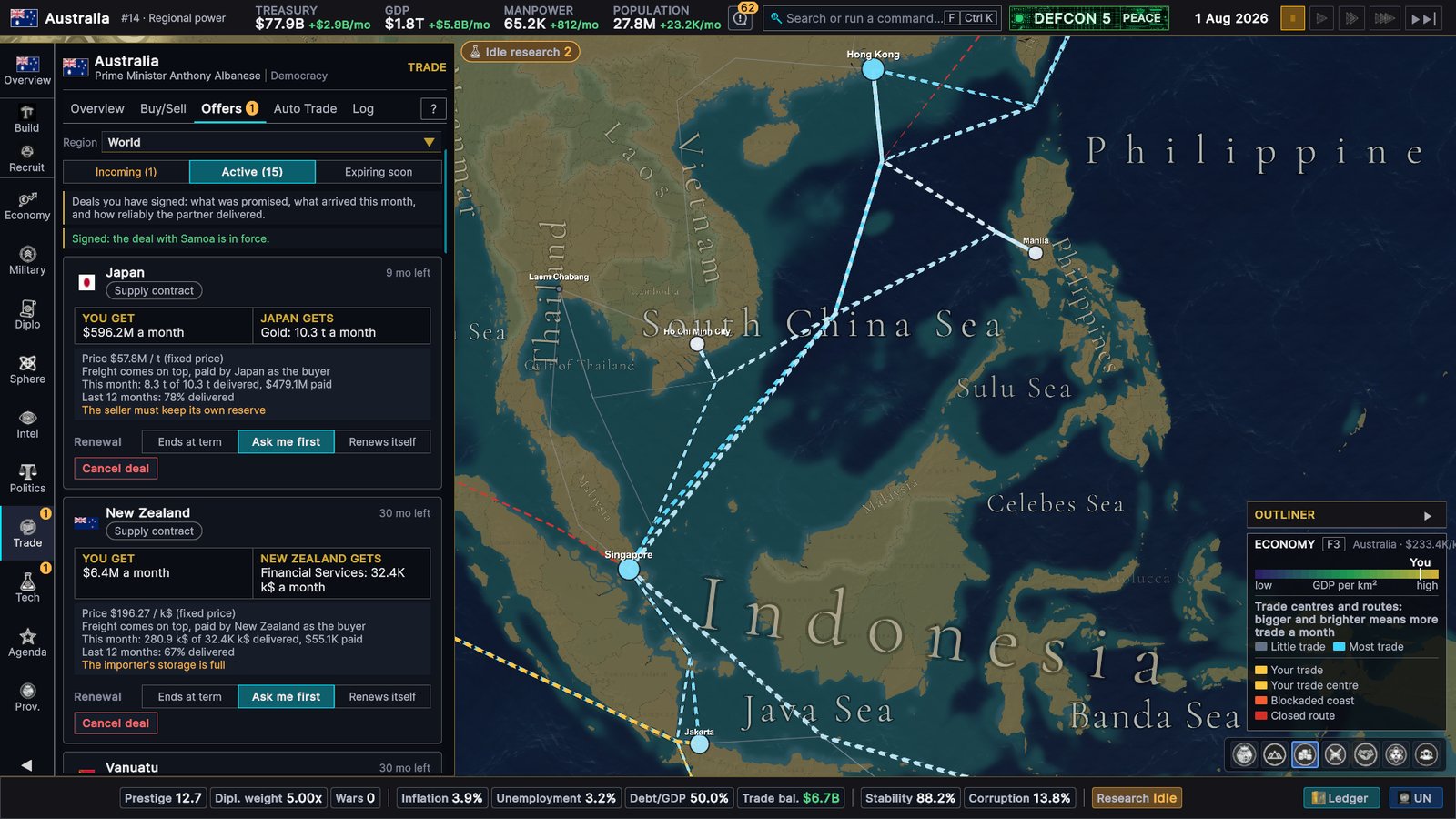This screenshot has height=819, width=1456.
Task: Switch to the Offers tab
Action: pyautogui.click(x=229, y=108)
